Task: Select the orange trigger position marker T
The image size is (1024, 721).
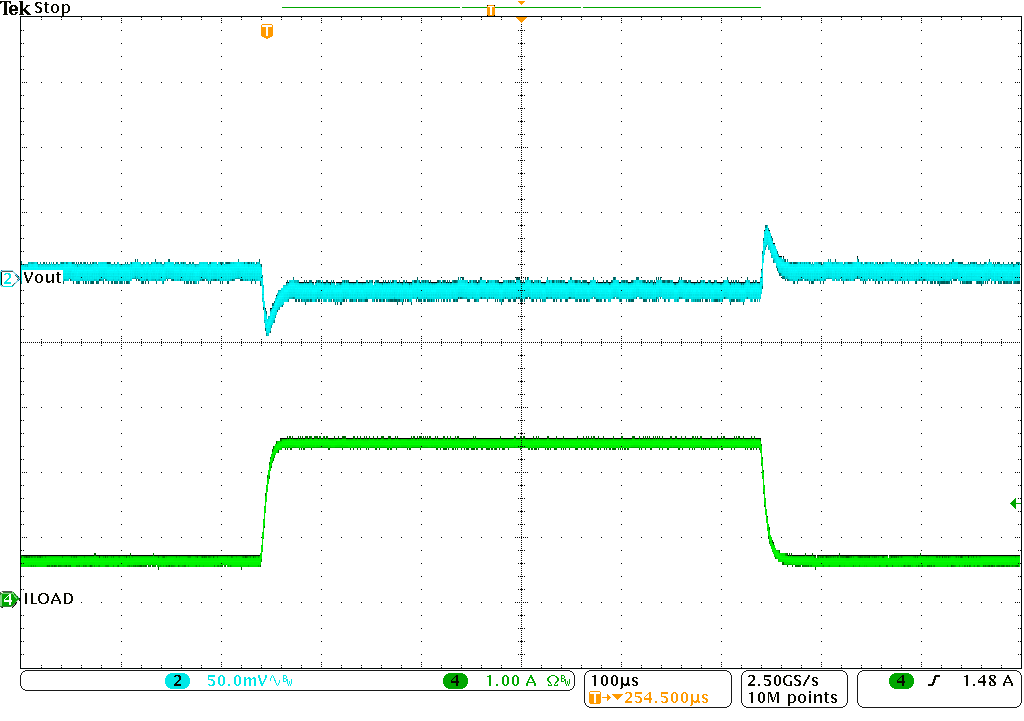Action: click(265, 31)
